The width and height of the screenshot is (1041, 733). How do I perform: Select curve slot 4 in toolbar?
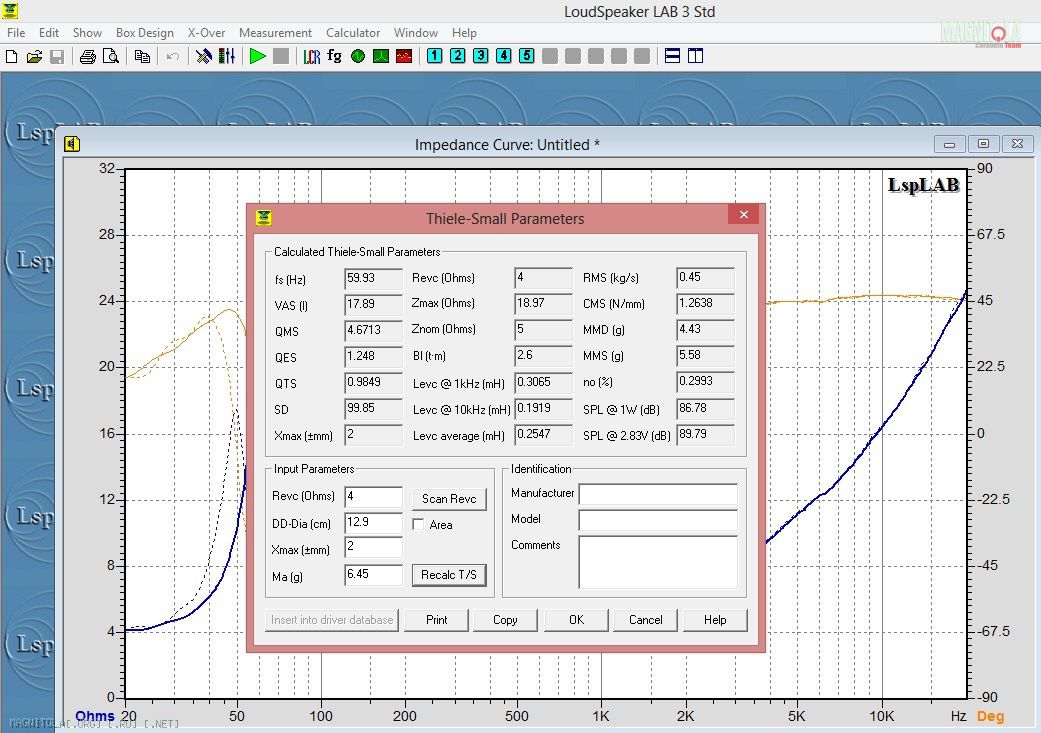coord(504,56)
